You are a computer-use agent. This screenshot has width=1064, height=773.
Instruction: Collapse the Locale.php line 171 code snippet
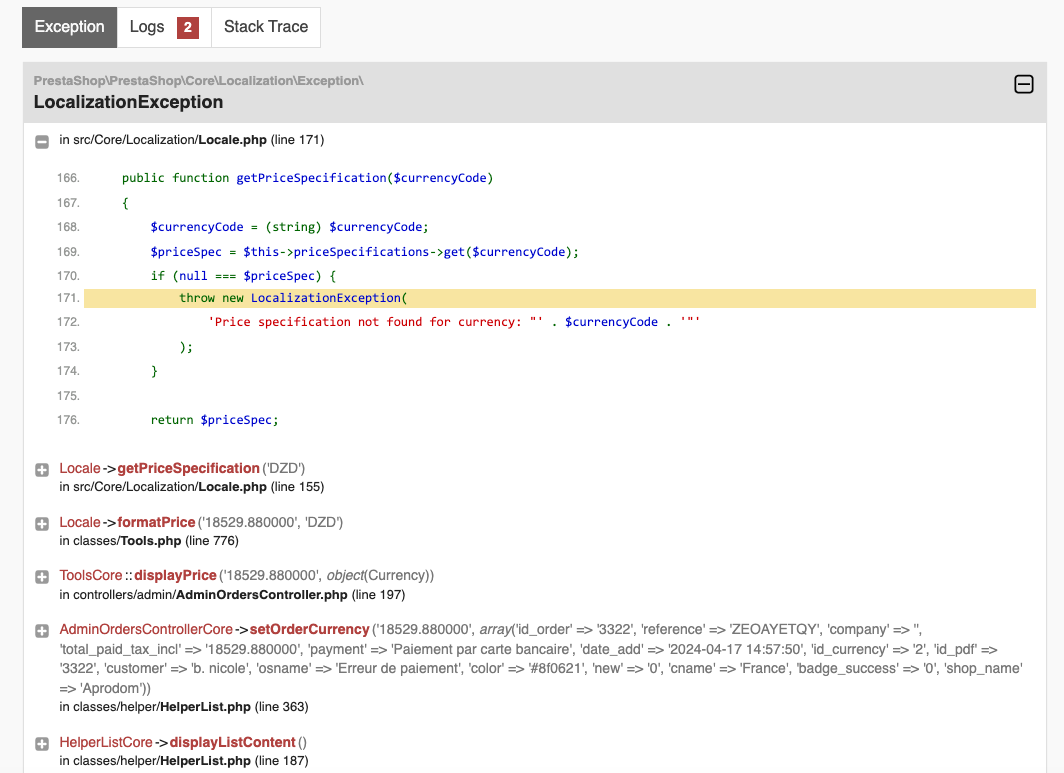pyautogui.click(x=42, y=141)
